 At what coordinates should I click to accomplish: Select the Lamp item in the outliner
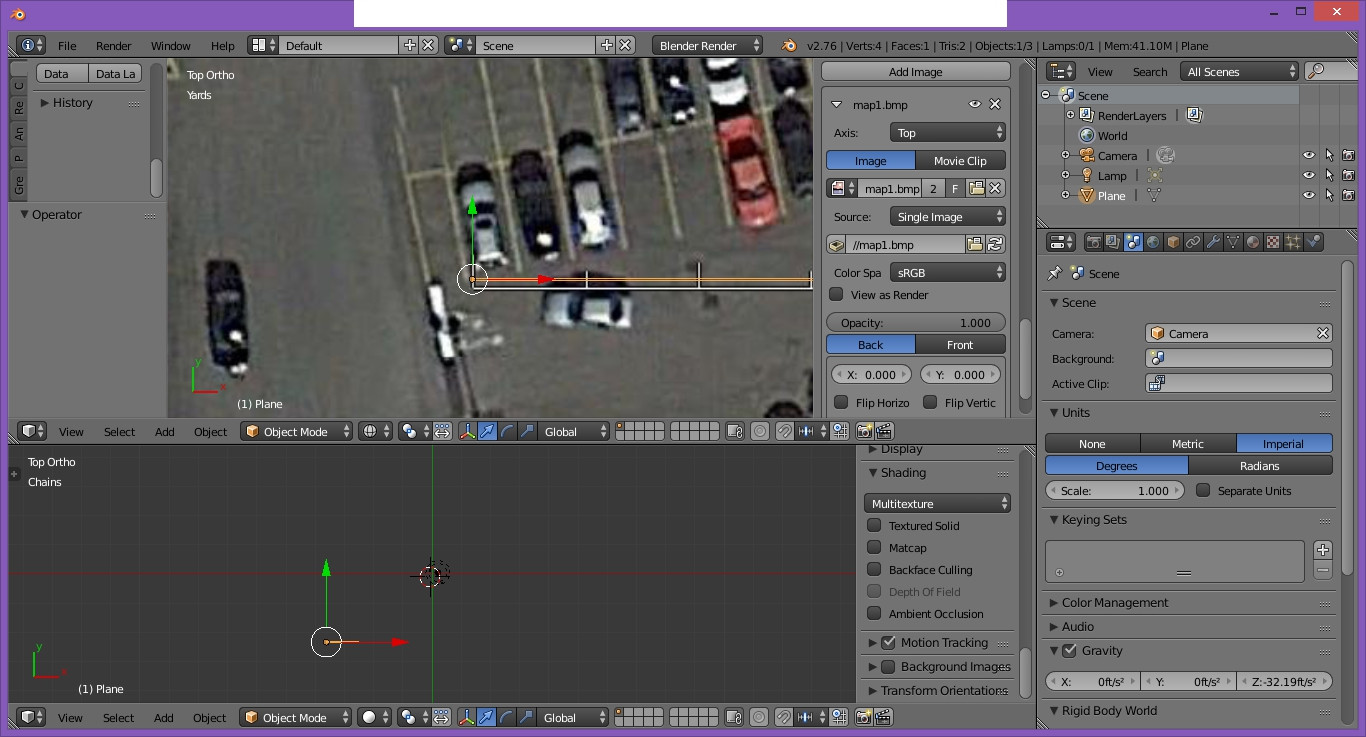[x=1111, y=176]
